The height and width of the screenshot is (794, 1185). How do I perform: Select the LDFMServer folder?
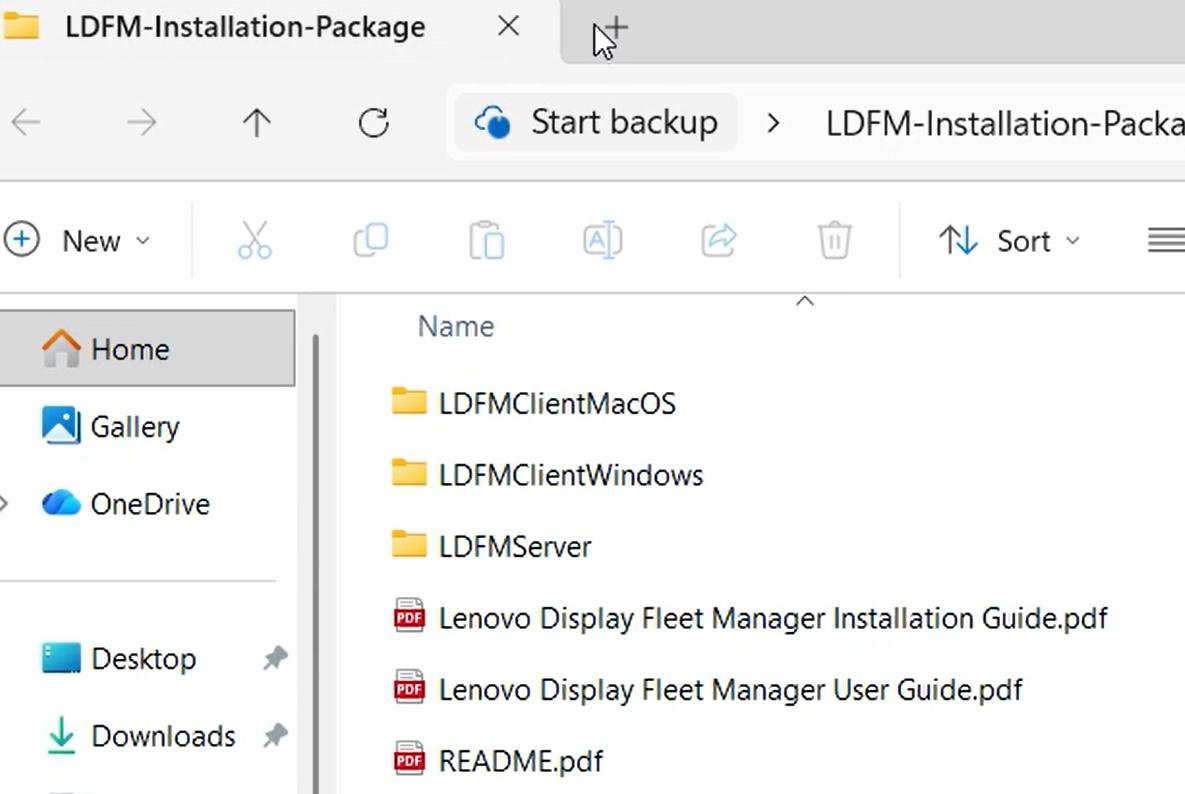[491, 546]
